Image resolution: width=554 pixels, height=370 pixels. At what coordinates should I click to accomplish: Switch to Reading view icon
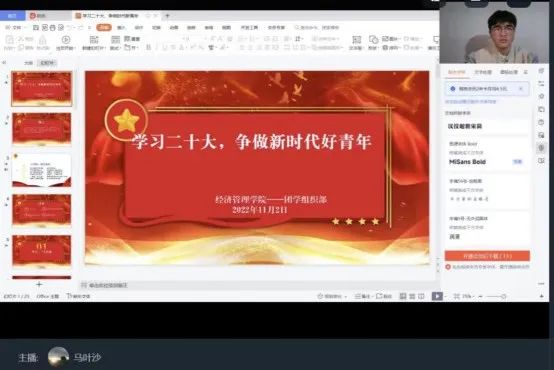(421, 296)
